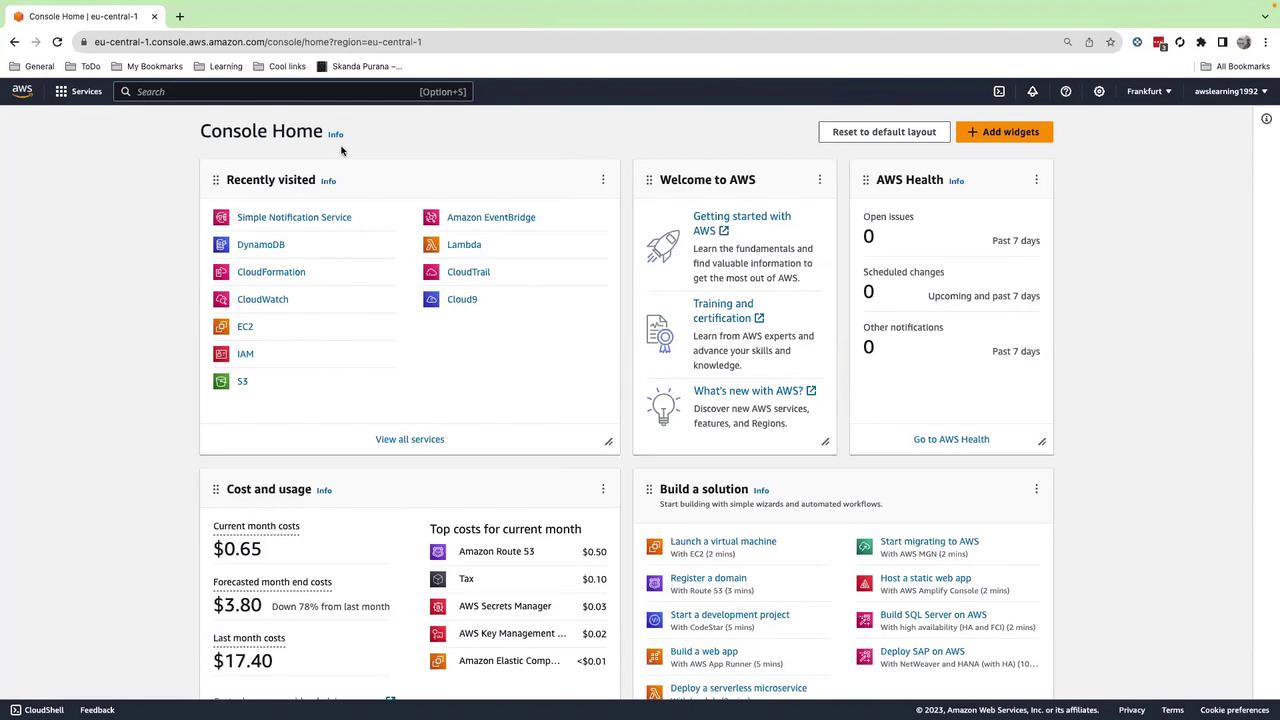Open the Cool links bookmarks folder
Image resolution: width=1280 pixels, height=720 pixels.
(280, 66)
